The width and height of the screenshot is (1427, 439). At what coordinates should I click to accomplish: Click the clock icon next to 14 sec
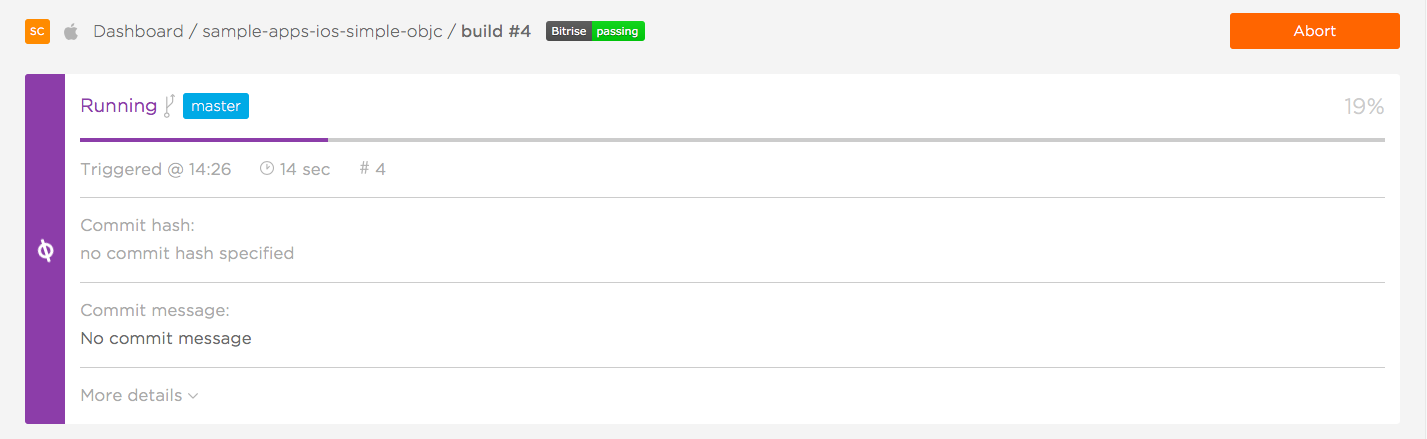tap(267, 168)
